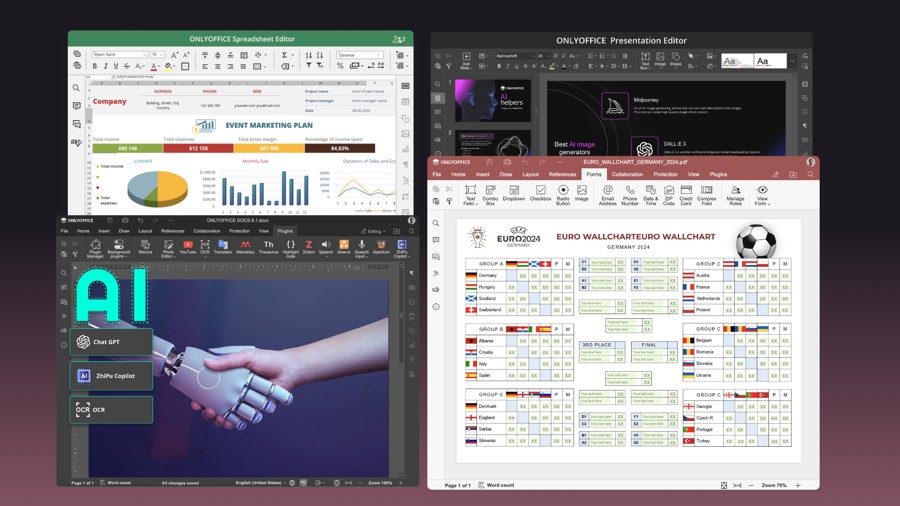
Task: Insert a Shape in Presentation Editor
Action: (x=676, y=60)
